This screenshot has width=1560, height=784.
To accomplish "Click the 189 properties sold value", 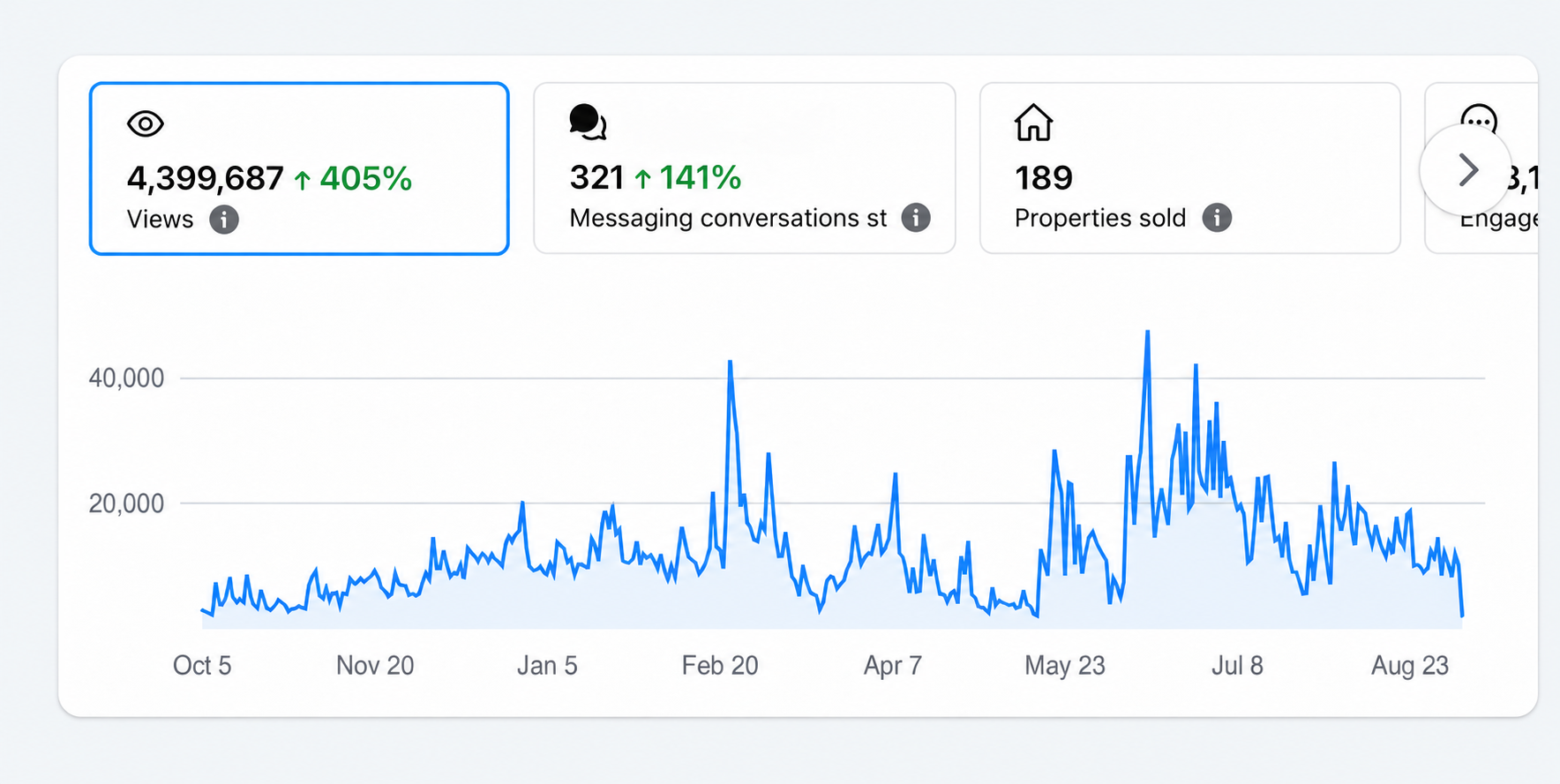I will 1044,178.
